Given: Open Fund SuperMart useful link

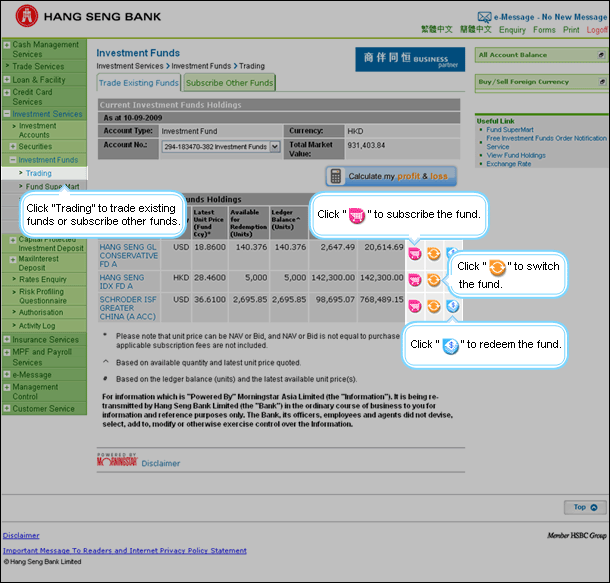Looking at the screenshot, I should coord(510,130).
